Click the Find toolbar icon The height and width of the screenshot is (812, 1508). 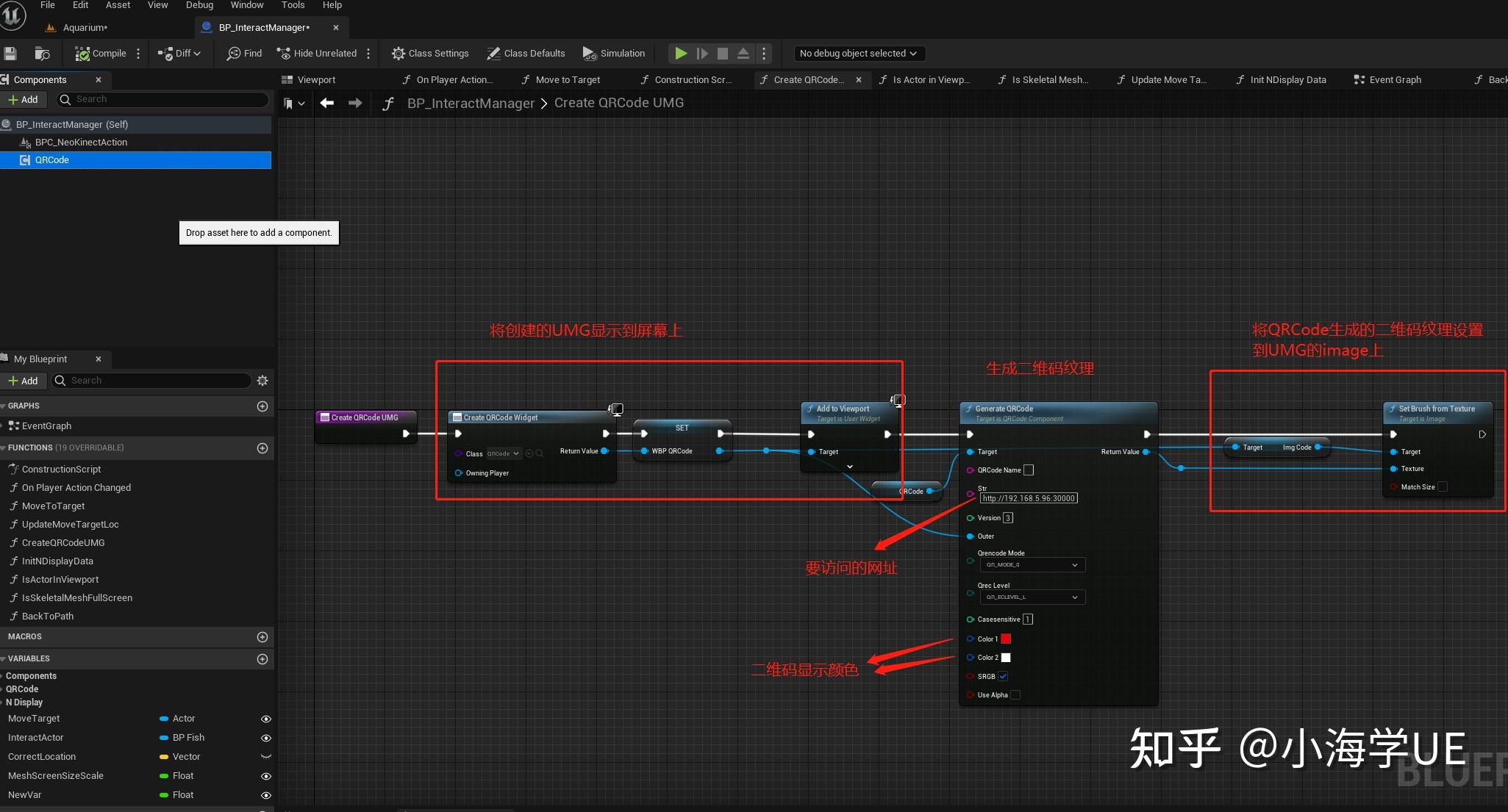pos(235,54)
